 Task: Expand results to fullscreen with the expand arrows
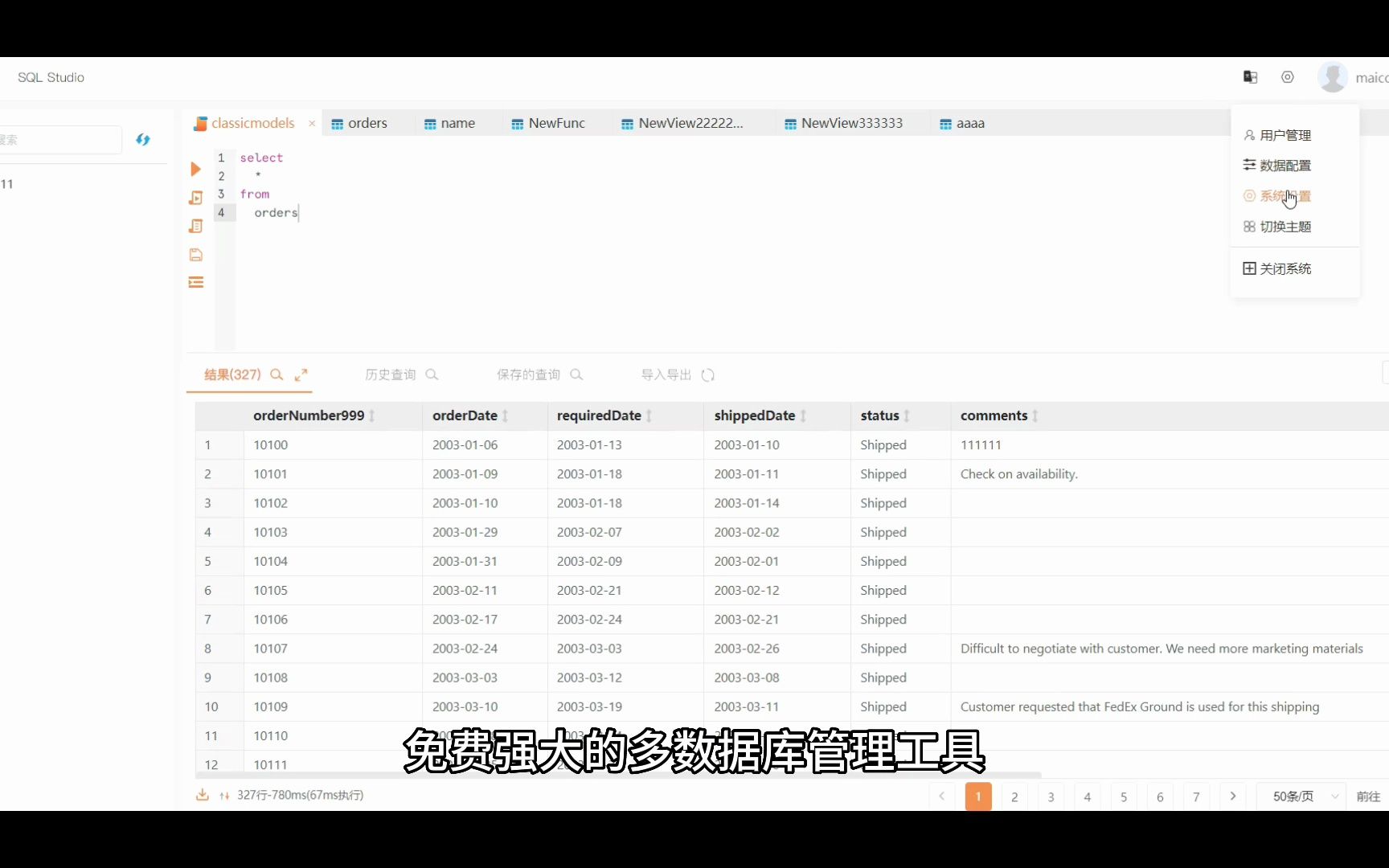tap(301, 375)
